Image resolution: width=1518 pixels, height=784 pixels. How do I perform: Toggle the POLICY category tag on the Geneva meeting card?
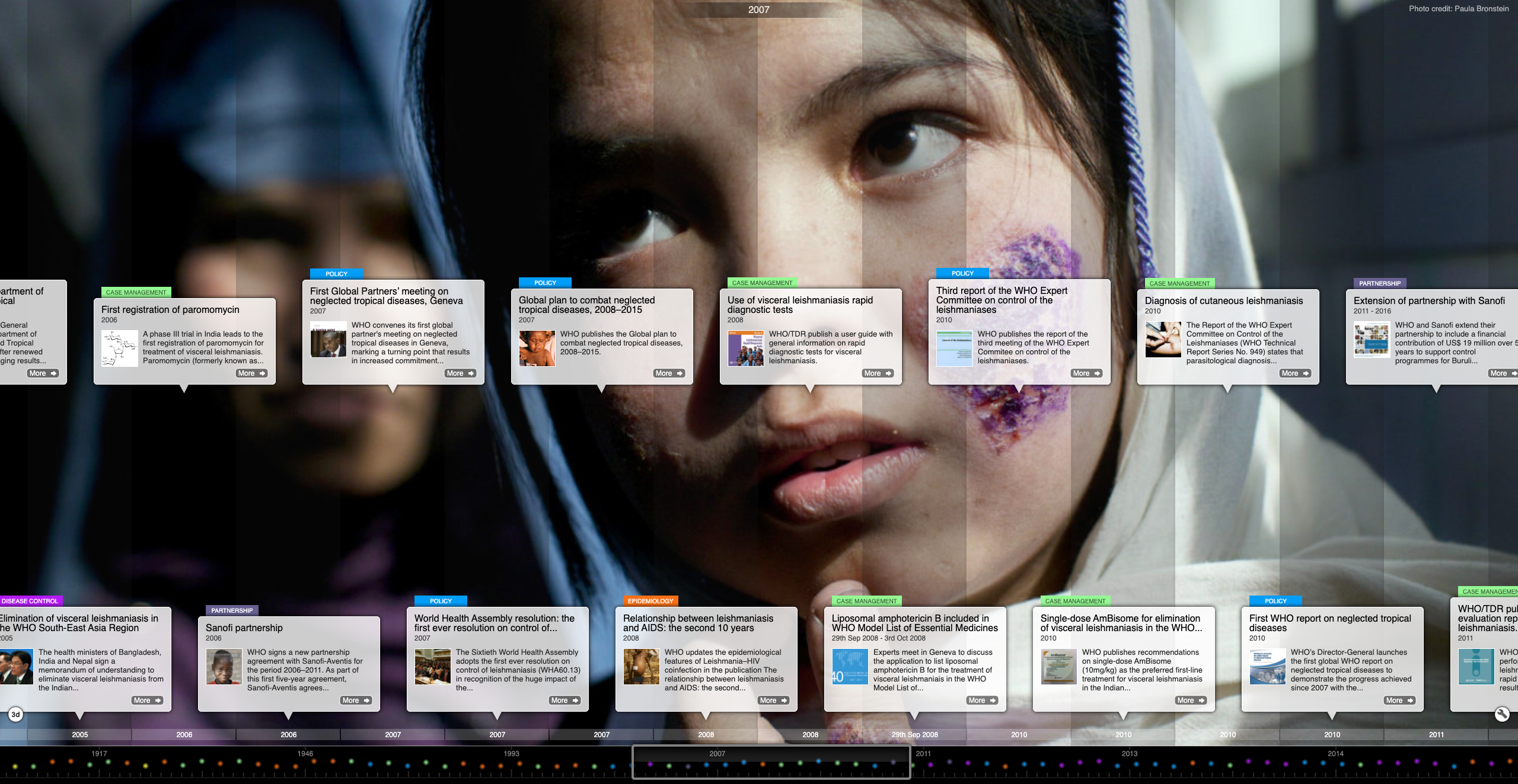336,274
